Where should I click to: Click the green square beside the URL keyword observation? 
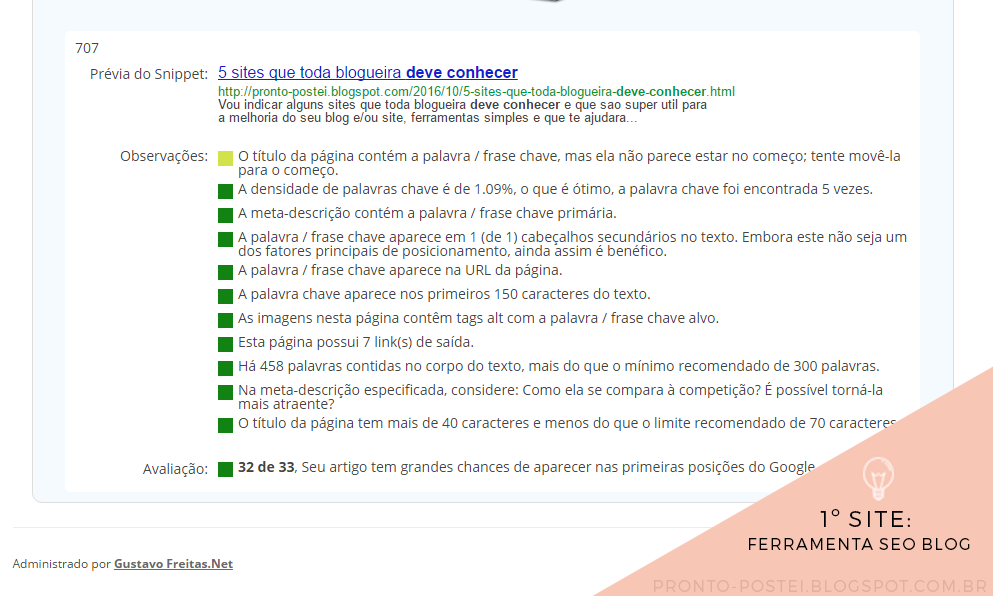tap(224, 270)
